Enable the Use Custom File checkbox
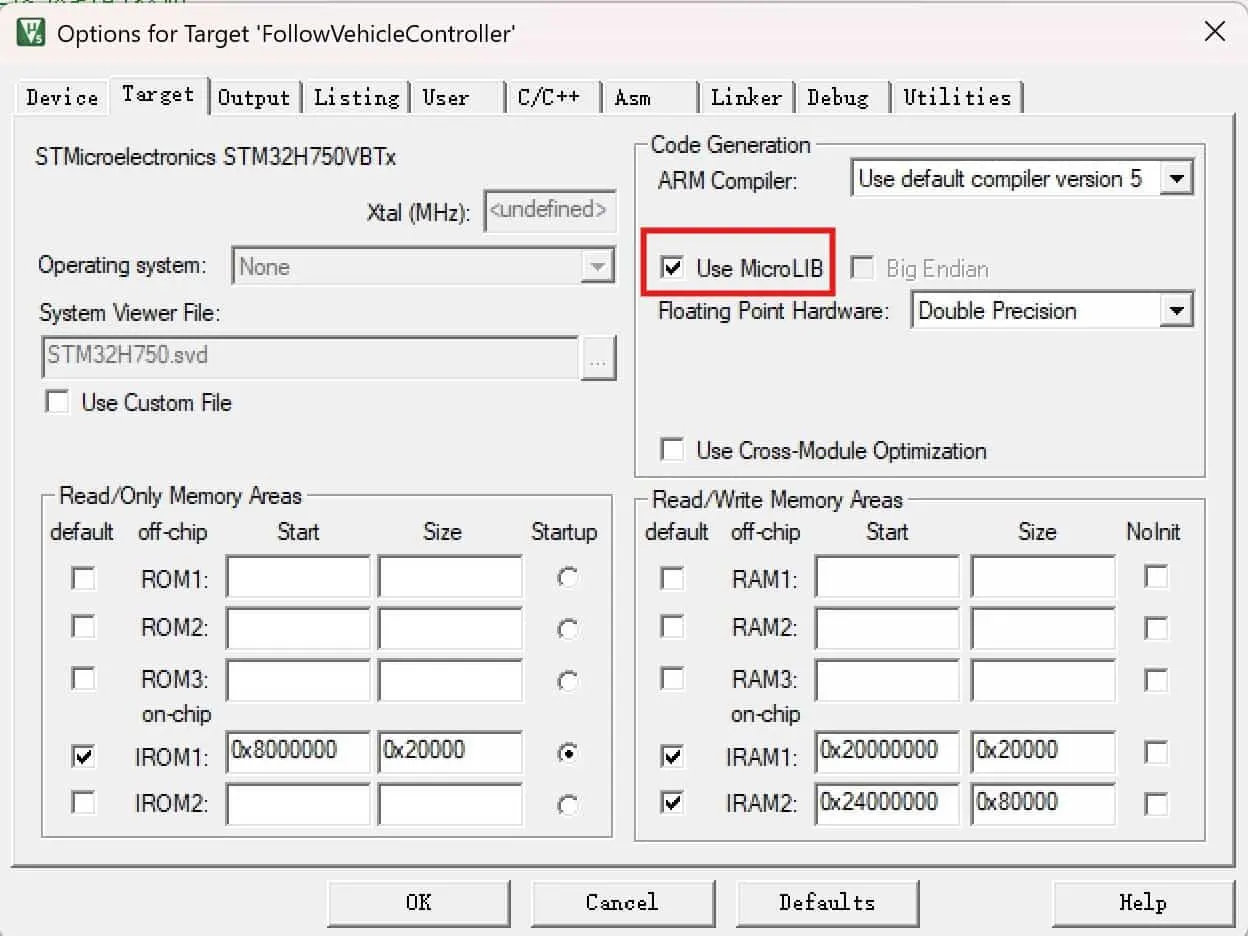This screenshot has width=1248, height=936. (x=58, y=403)
